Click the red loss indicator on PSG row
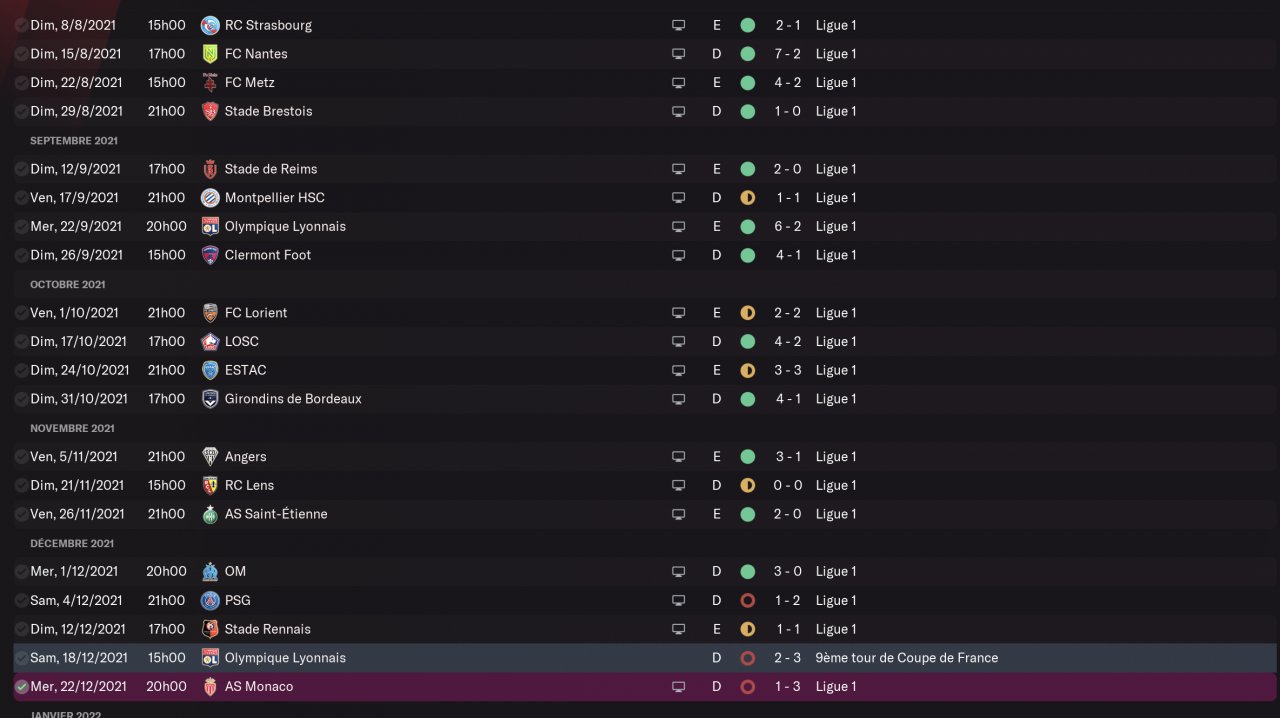Screen dimensions: 1280x718 click(x=747, y=600)
